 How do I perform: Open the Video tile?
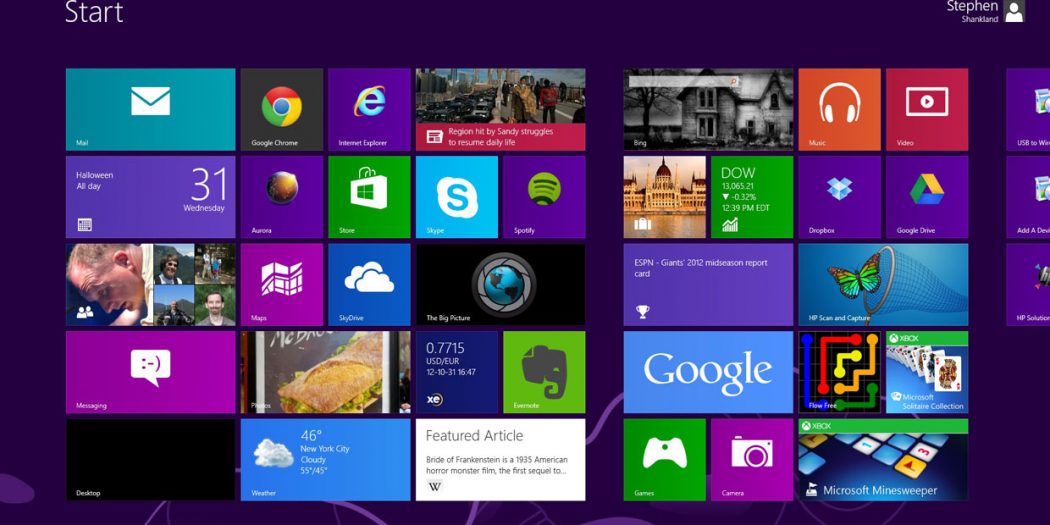[927, 109]
